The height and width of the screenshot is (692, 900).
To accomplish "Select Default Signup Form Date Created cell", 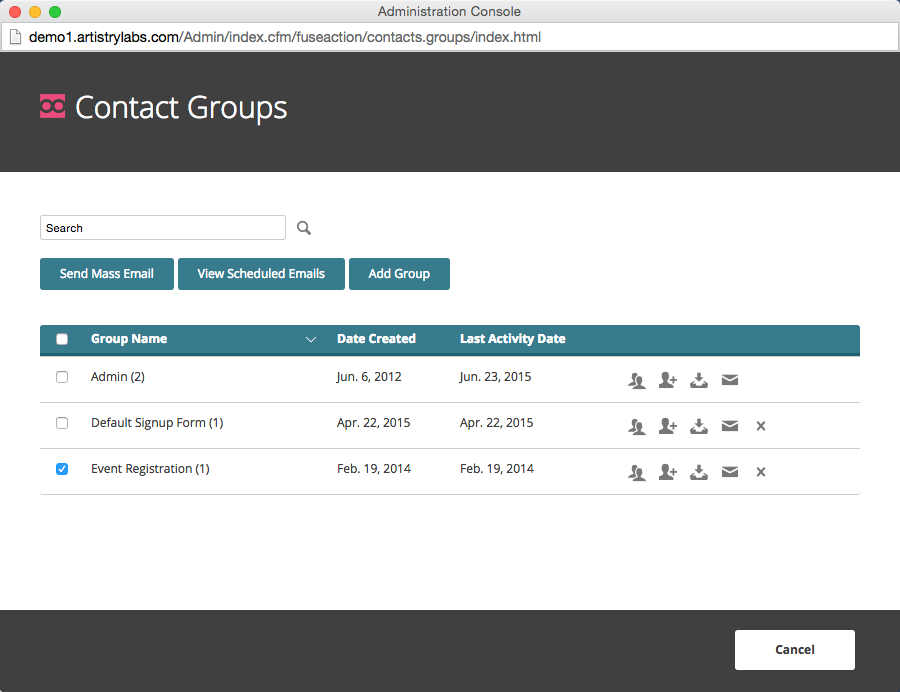I will pyautogui.click(x=373, y=423).
